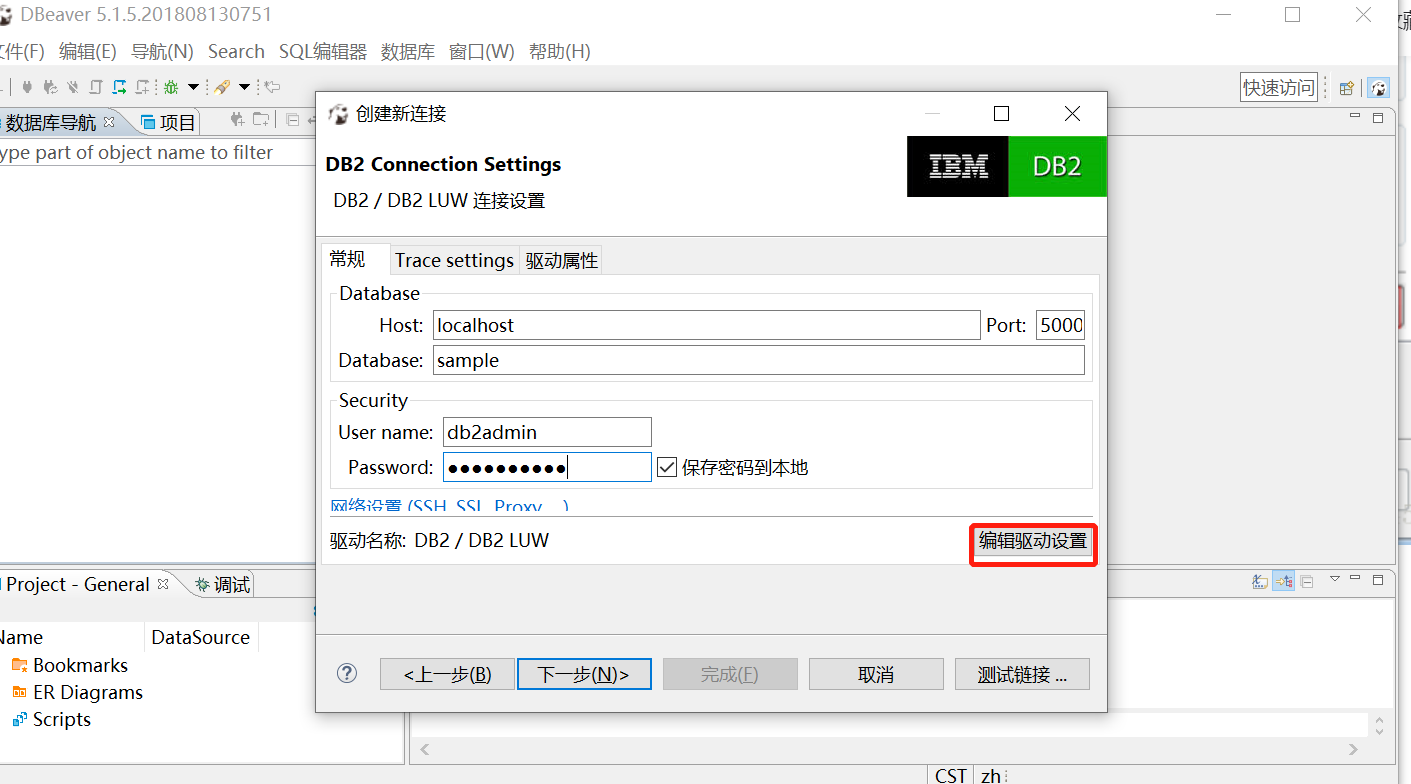Uncheck 保存密码到本地 checkbox
The height and width of the screenshot is (784, 1411).
point(666,466)
